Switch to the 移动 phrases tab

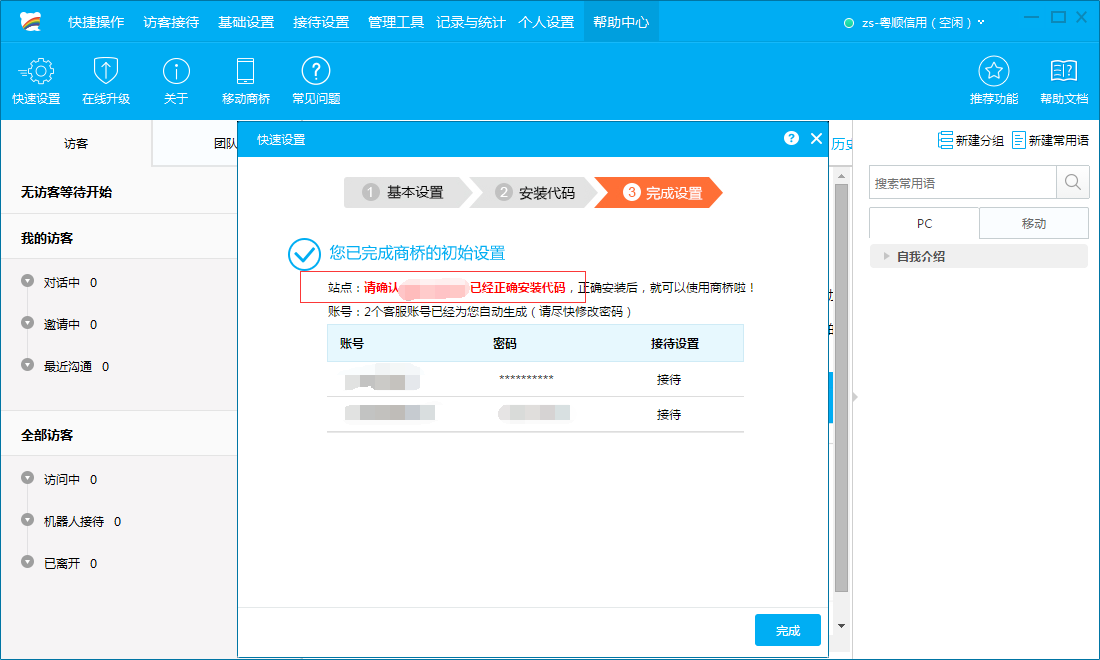[1033, 223]
